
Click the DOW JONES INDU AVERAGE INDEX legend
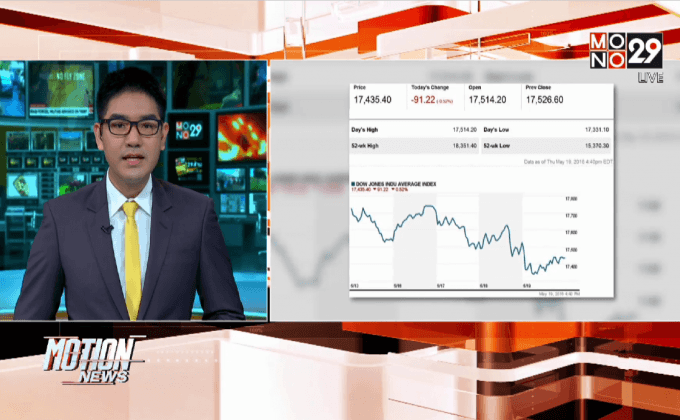click(x=396, y=184)
